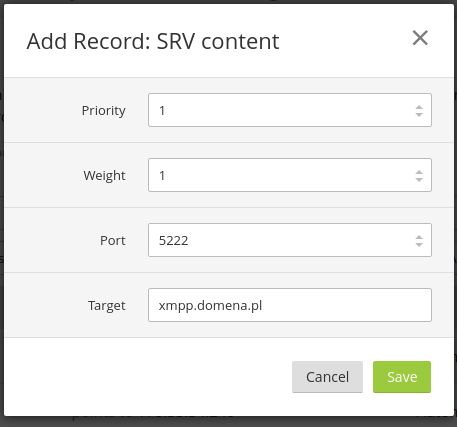The image size is (457, 427).
Task: Click the empty footer area left of Cancel
Action: pyautogui.click(x=147, y=377)
